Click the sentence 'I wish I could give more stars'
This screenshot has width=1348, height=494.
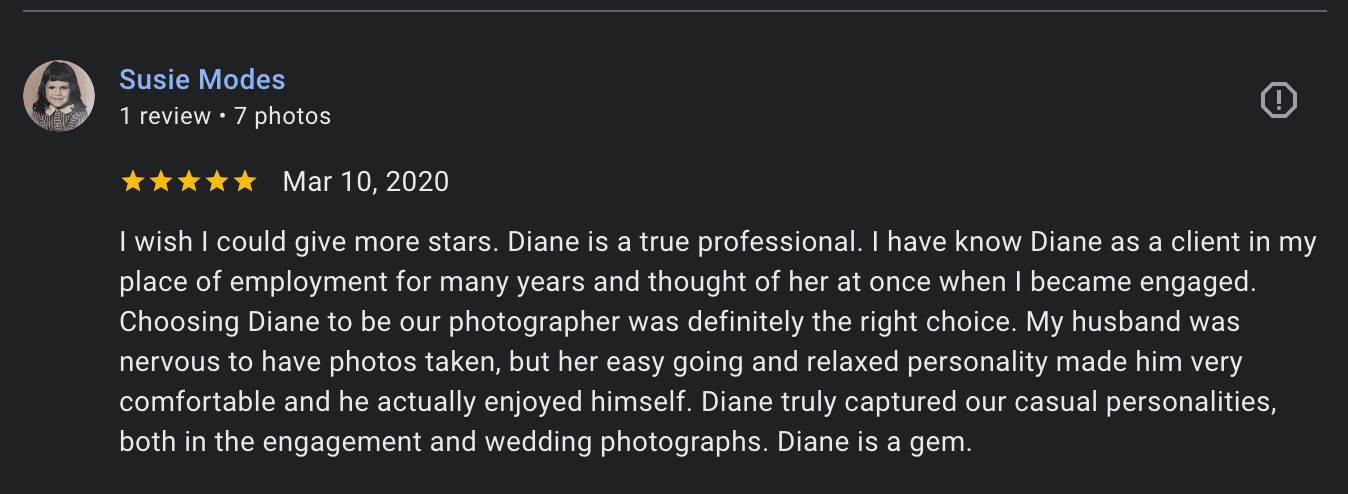[309, 242]
